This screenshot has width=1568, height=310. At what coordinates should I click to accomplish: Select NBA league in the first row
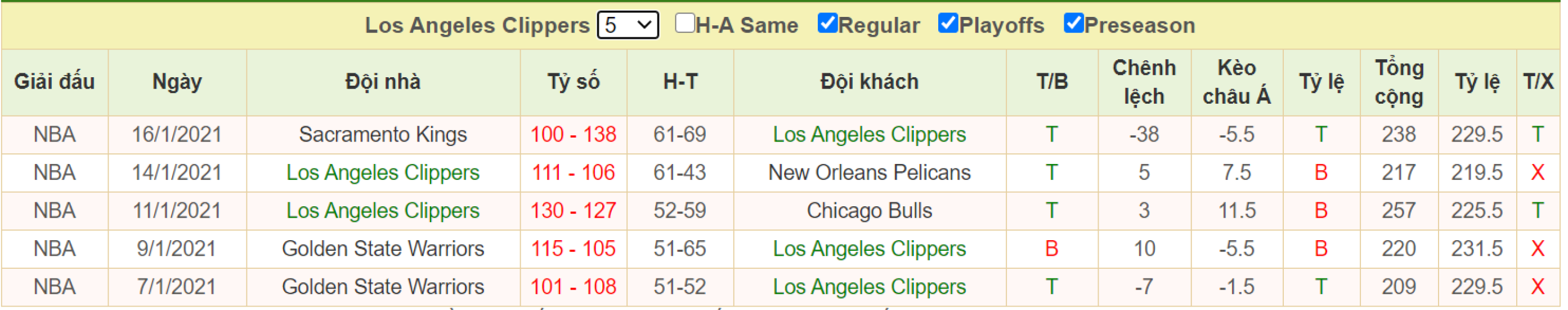[54, 135]
